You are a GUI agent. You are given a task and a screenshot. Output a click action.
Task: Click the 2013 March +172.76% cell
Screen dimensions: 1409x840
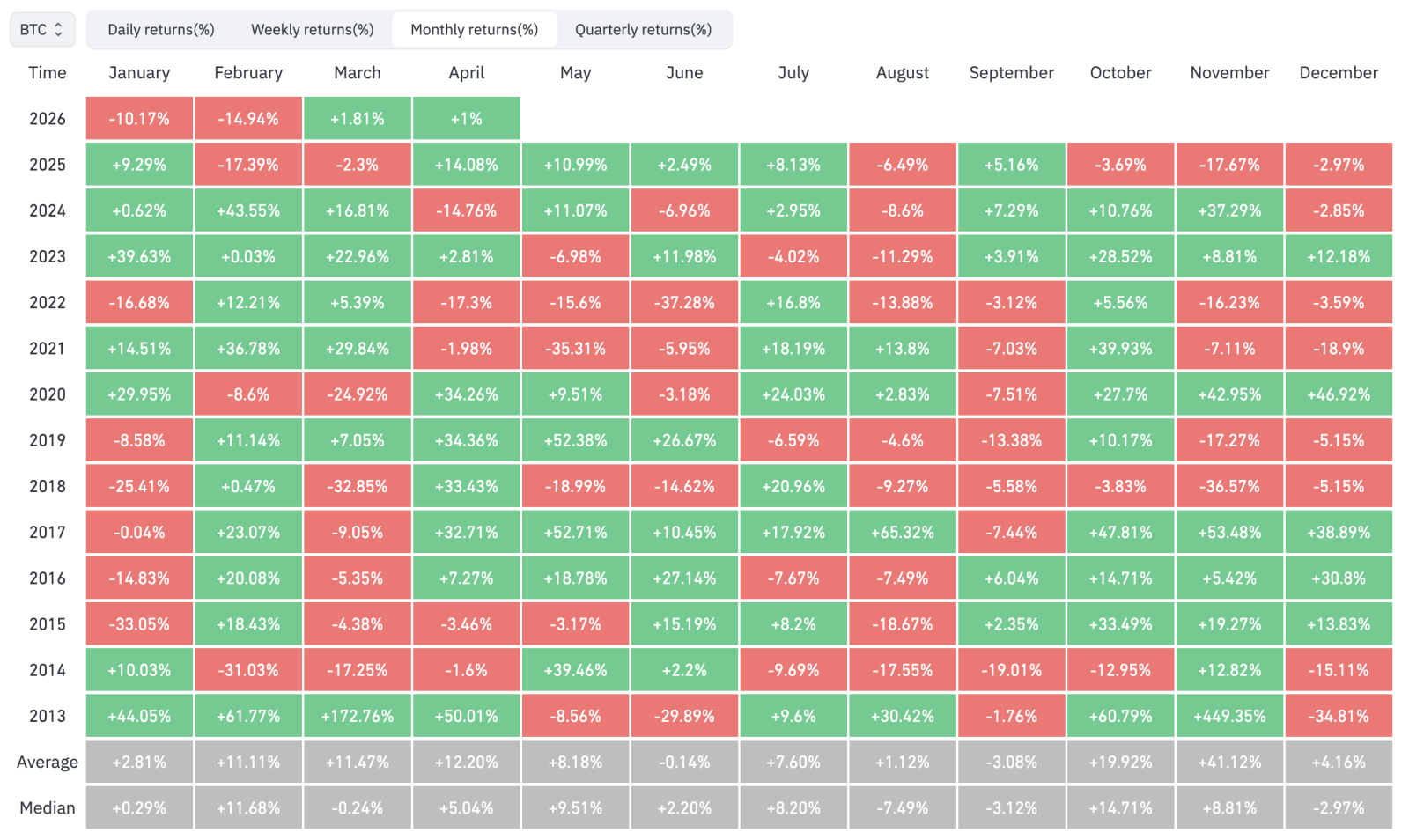tap(357, 716)
